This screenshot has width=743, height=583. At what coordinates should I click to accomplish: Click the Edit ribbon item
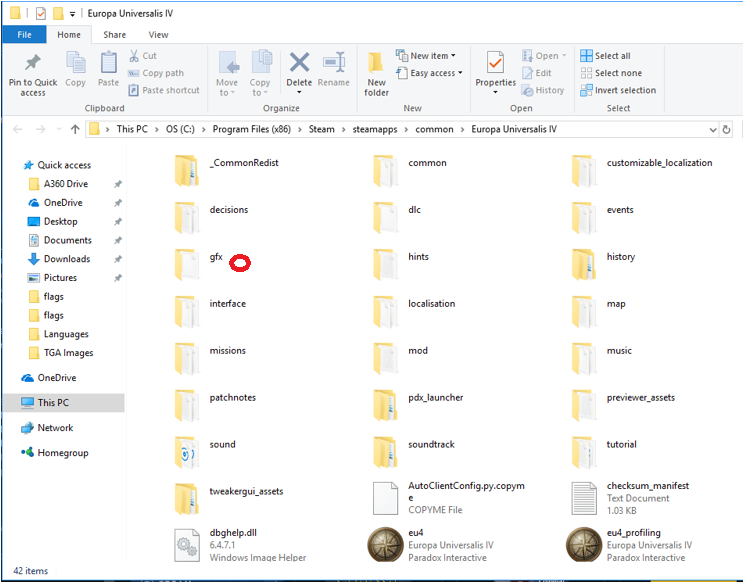click(536, 73)
